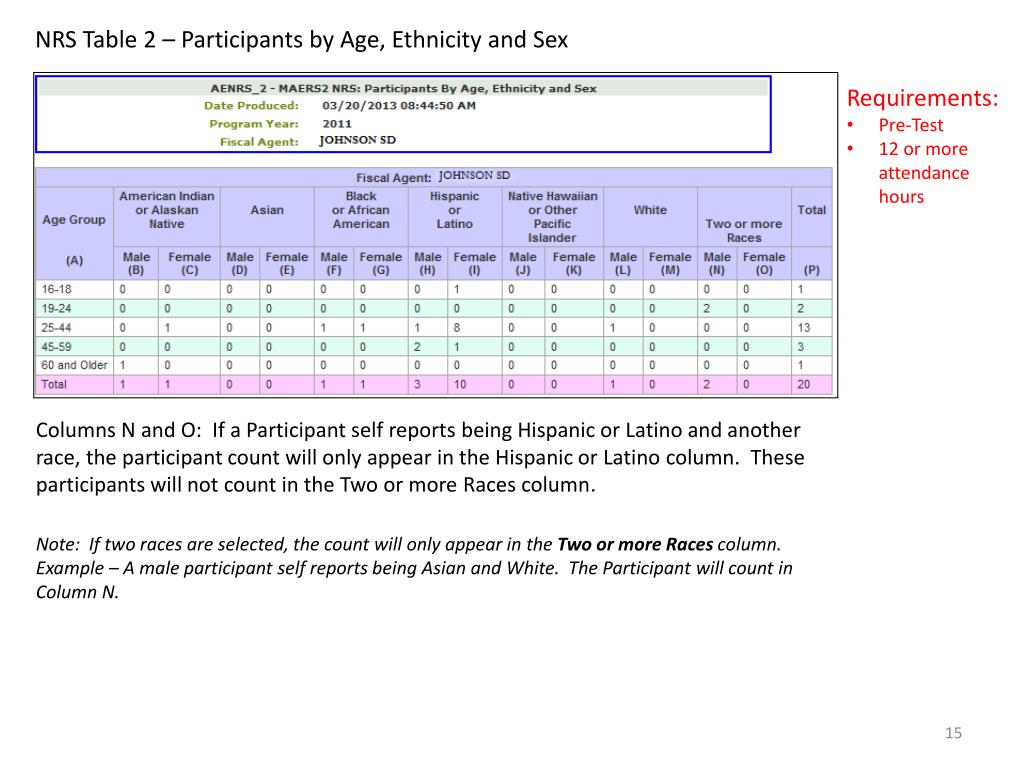Click the 25-44 total cell showing 13
The image size is (1024, 768).
[803, 328]
